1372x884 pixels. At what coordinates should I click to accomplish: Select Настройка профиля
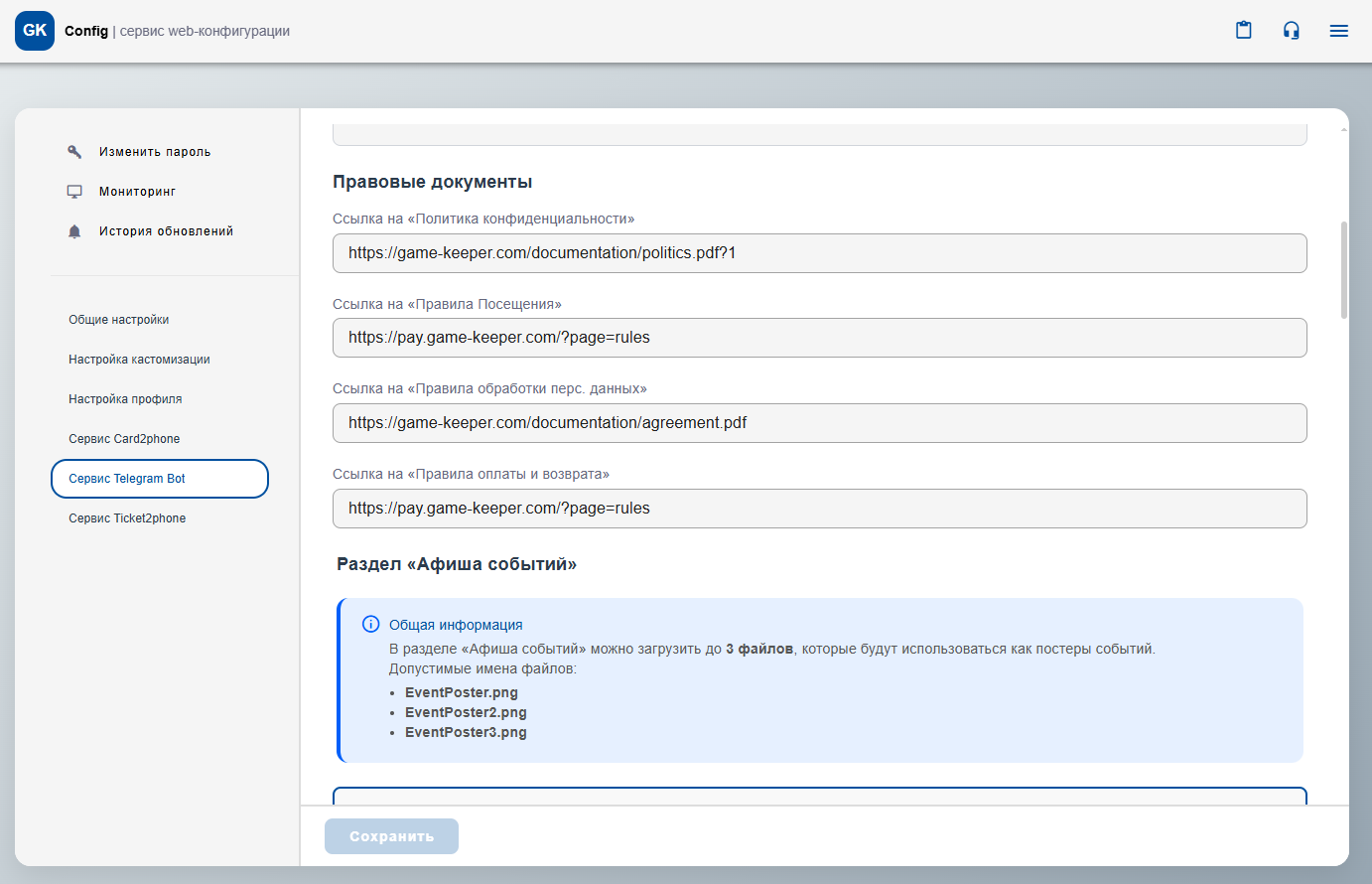tap(125, 399)
